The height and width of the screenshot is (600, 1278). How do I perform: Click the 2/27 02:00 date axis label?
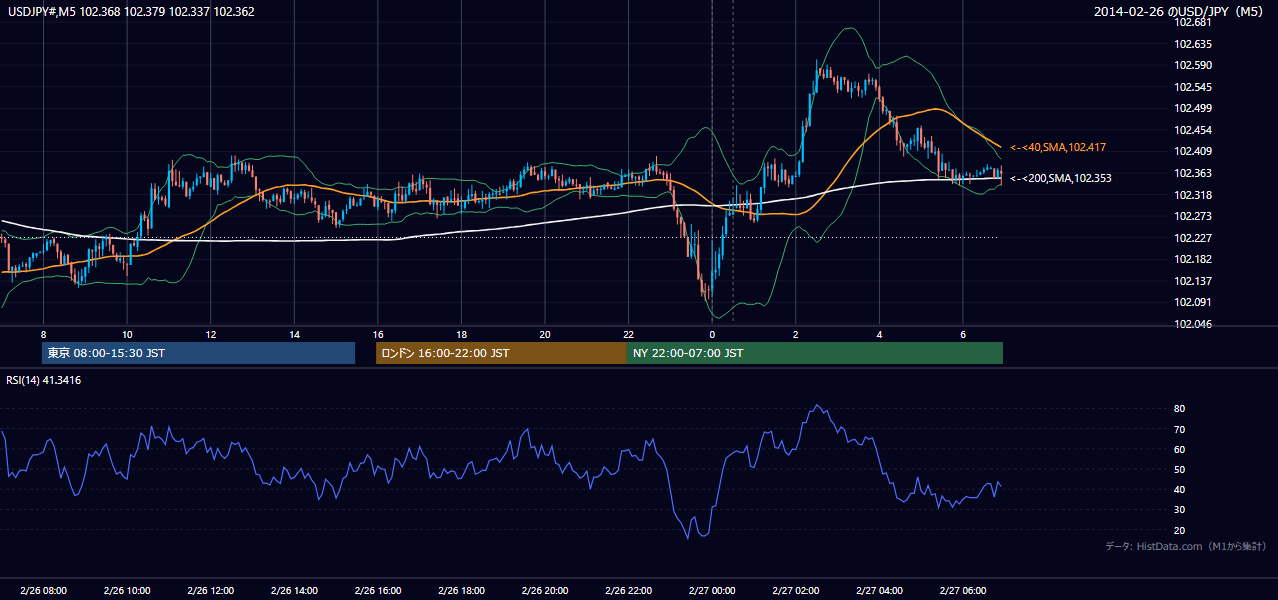795,591
